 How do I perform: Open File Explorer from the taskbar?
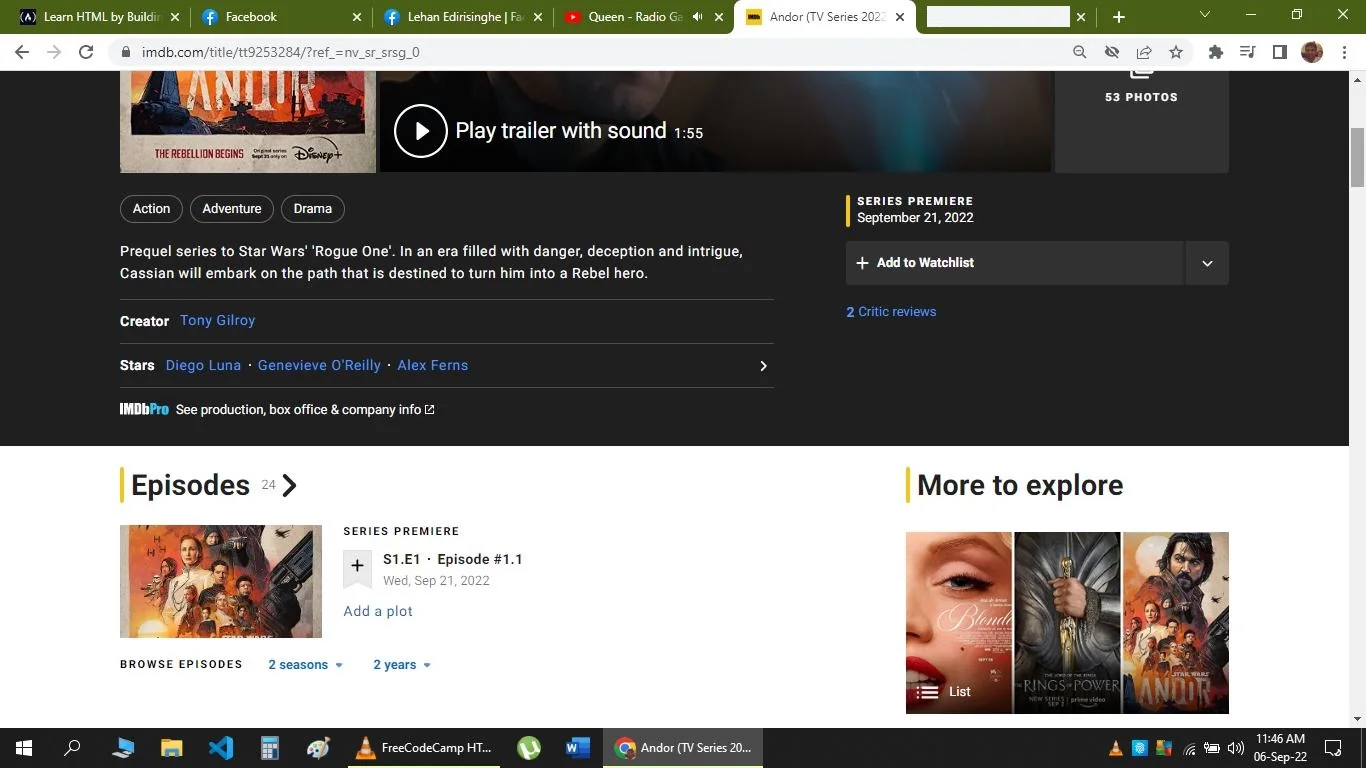point(172,748)
